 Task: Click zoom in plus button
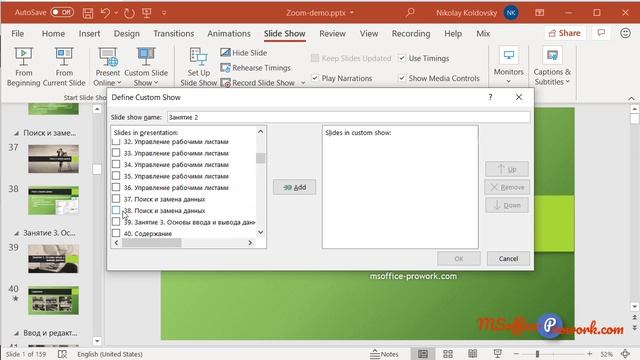tap(589, 354)
